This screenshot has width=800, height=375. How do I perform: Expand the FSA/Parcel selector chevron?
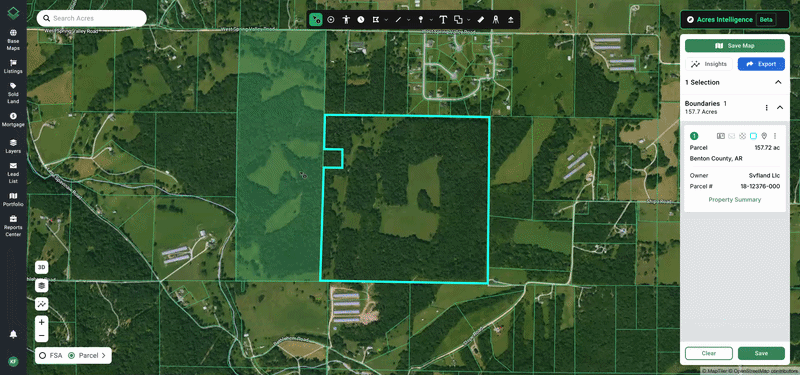point(104,355)
